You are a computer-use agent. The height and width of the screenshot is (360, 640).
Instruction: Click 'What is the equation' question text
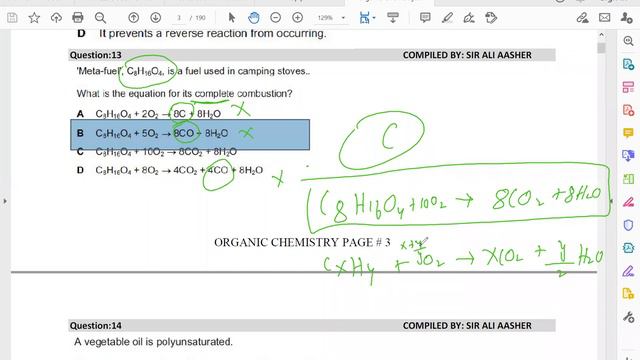[x=184, y=93]
